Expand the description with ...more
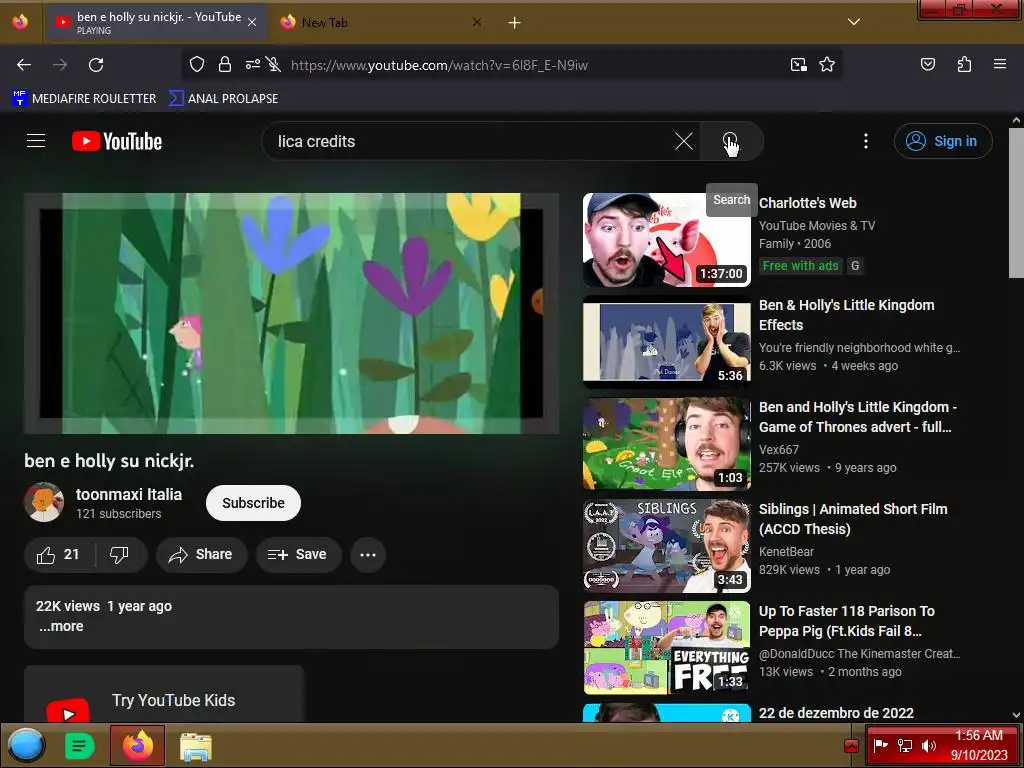1024x768 pixels. coord(61,626)
